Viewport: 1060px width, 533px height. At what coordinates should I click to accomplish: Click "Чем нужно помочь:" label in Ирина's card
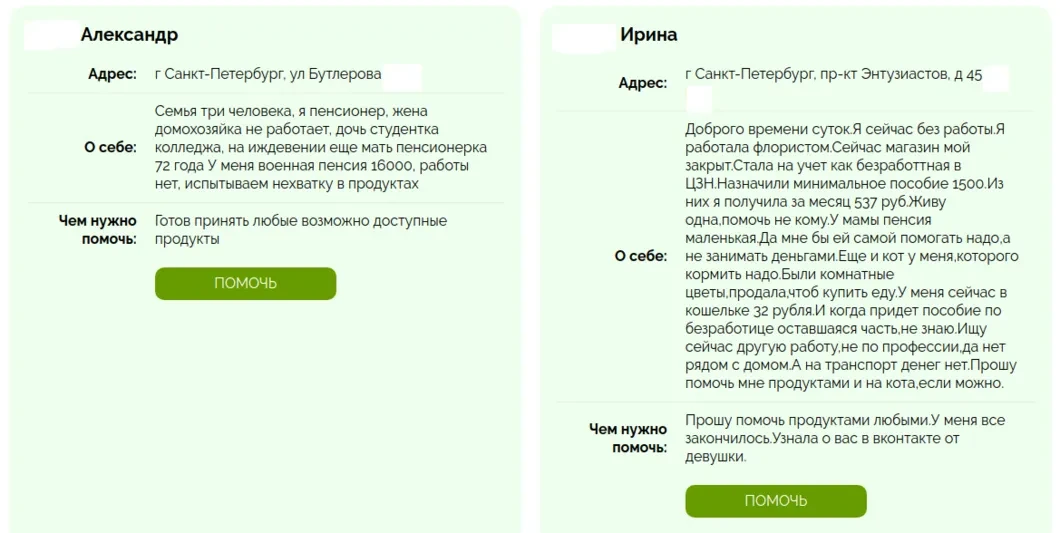click(627, 438)
